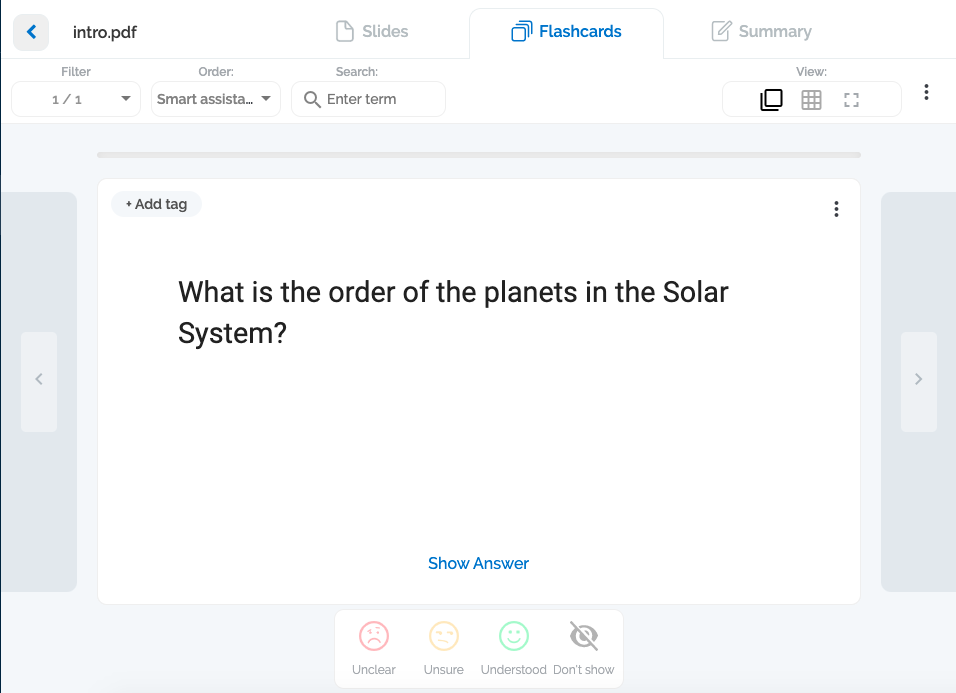Hide this card using Don't show toggle
The image size is (956, 693).
(583, 636)
